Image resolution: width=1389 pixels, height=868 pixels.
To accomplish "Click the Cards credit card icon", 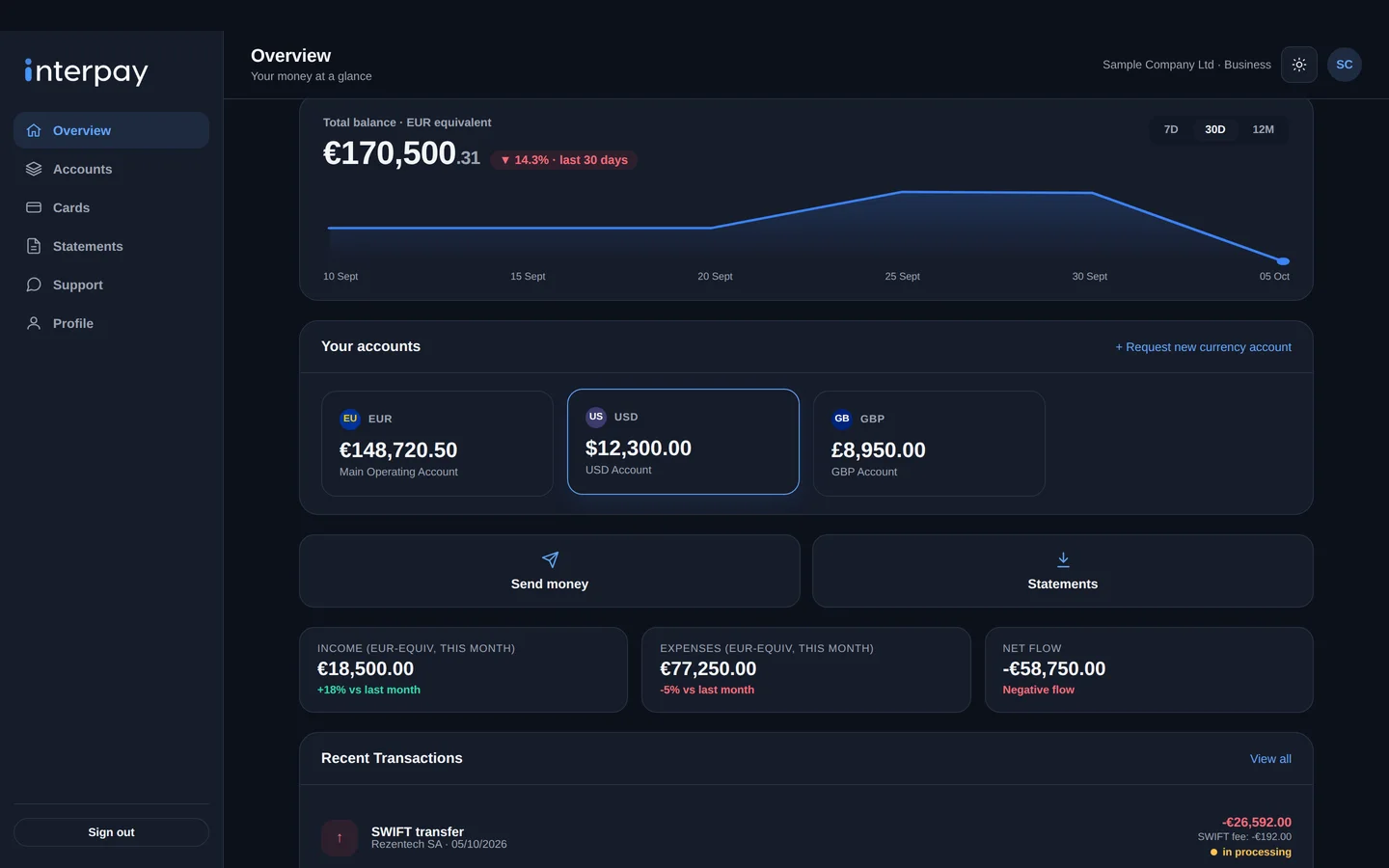I will click(34, 207).
